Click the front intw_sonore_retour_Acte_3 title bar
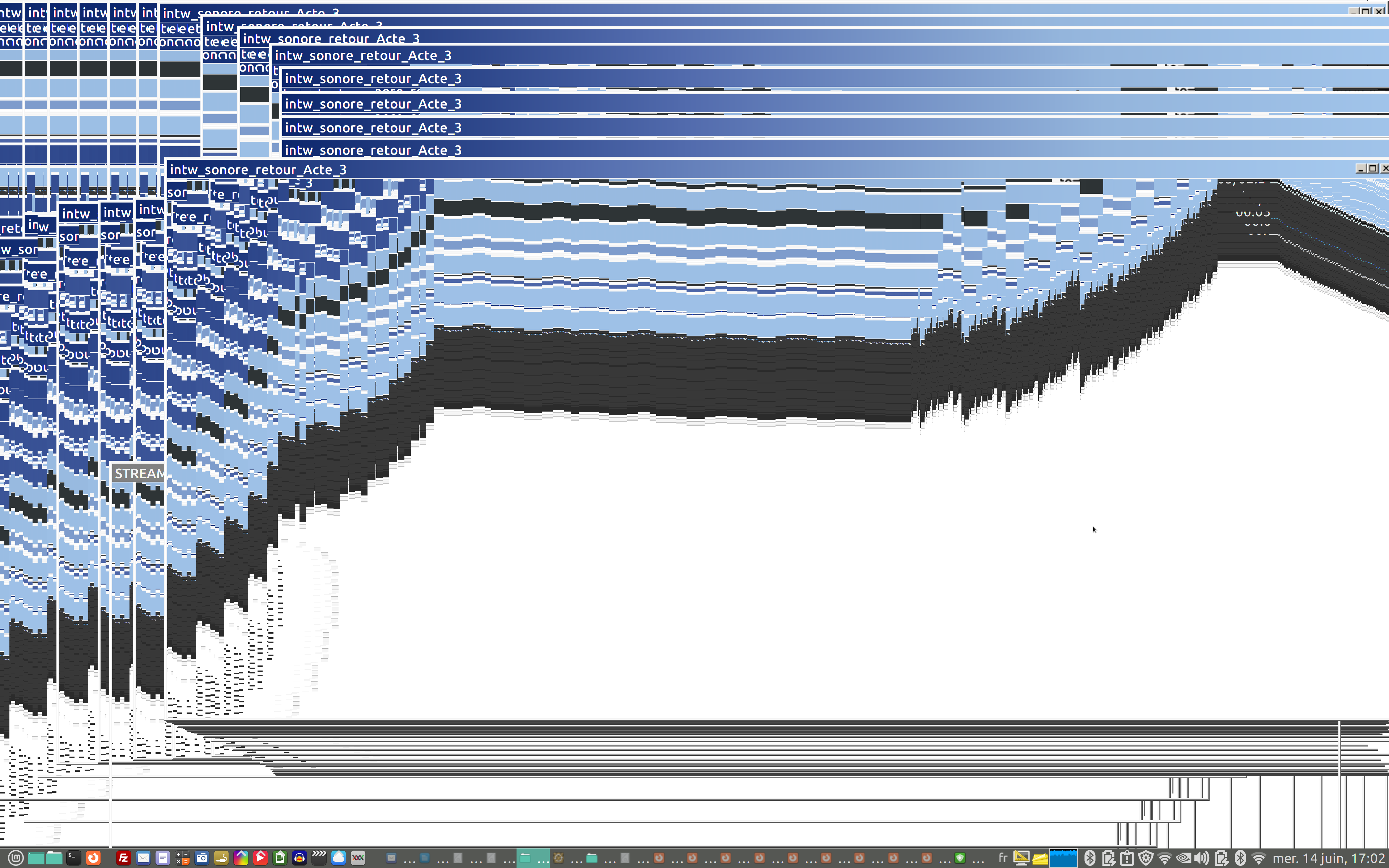 [x=689, y=169]
